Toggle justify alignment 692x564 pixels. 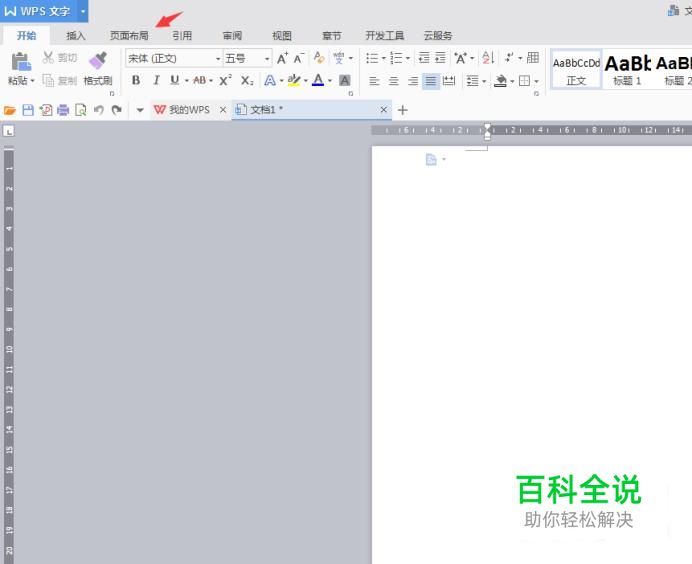pyautogui.click(x=431, y=81)
